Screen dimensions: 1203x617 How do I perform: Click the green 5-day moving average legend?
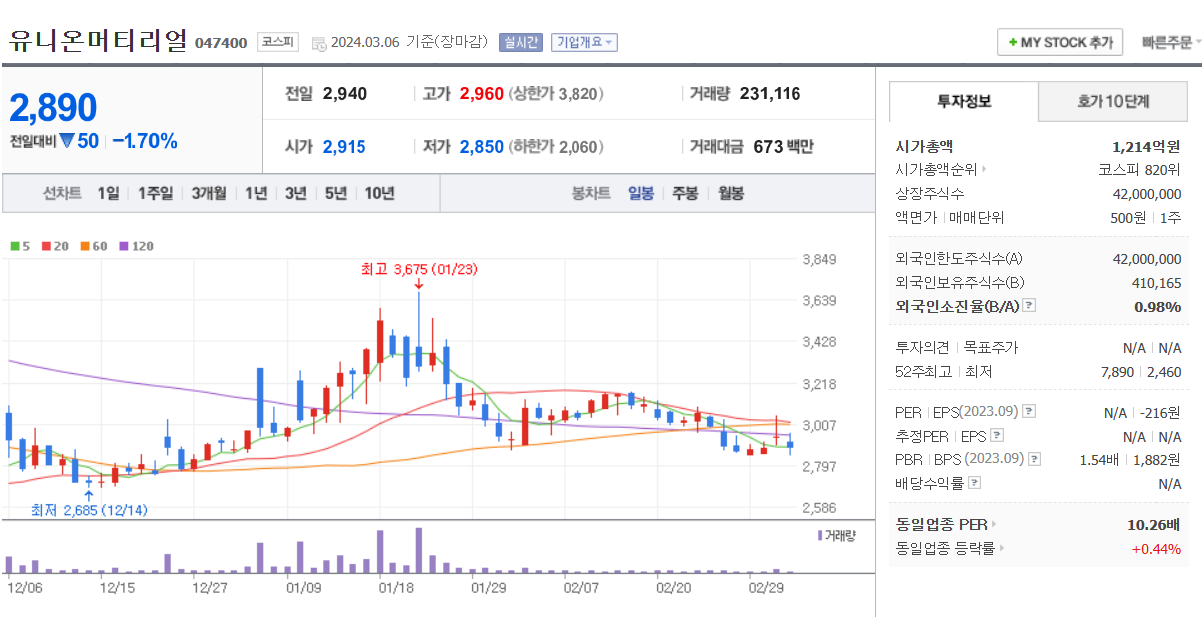click(20, 246)
